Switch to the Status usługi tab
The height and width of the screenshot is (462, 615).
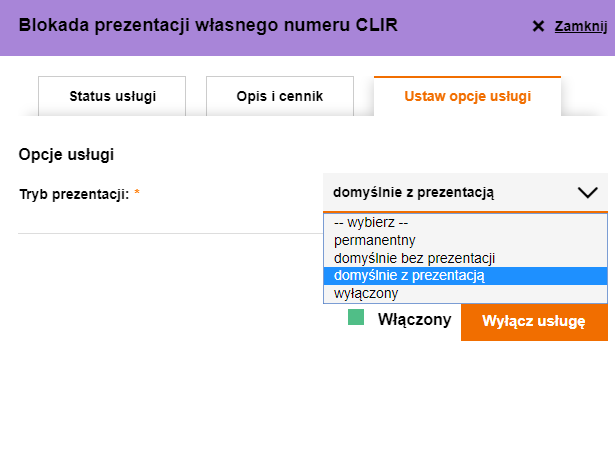(x=113, y=97)
